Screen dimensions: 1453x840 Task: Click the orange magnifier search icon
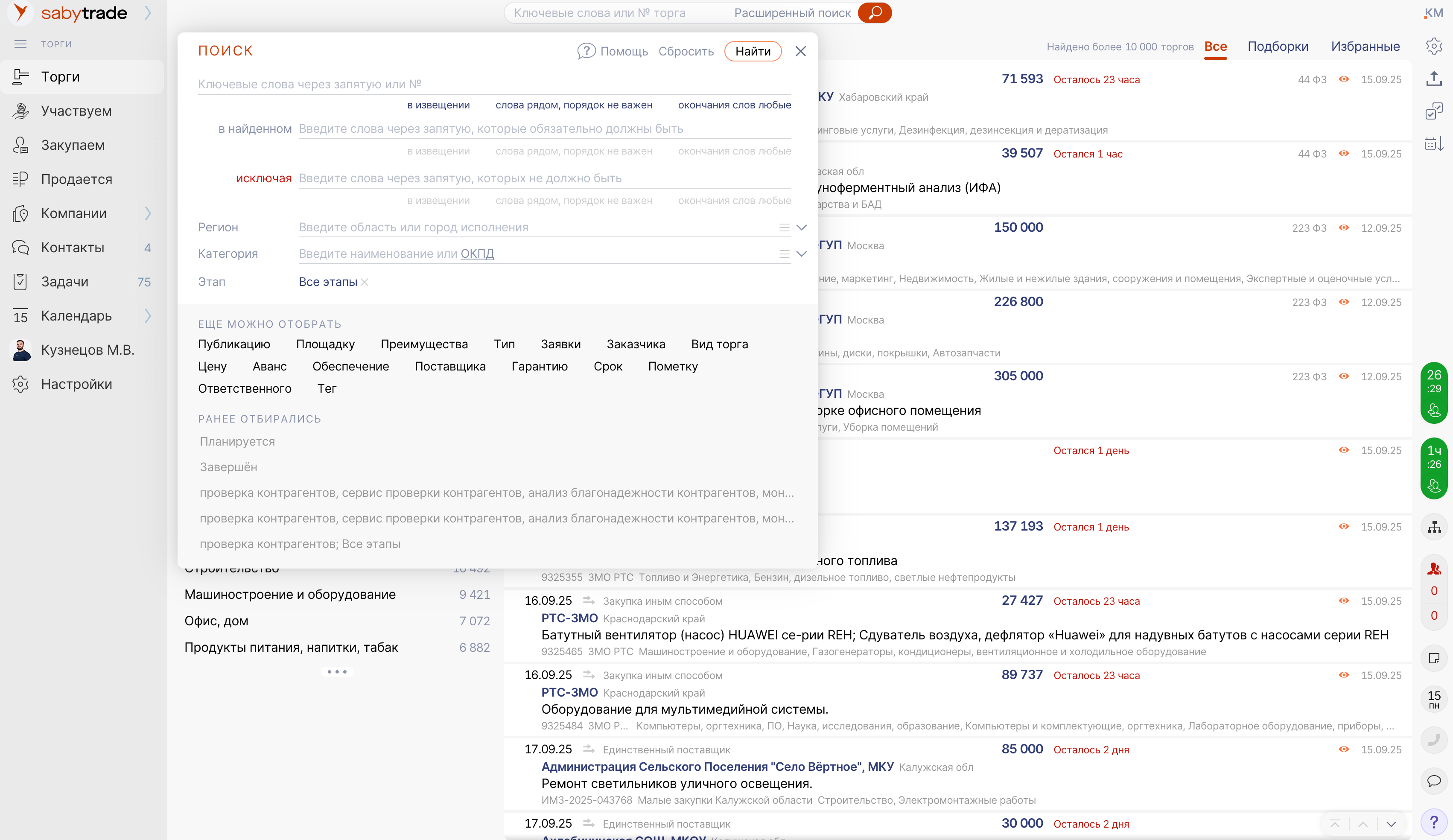coord(874,13)
